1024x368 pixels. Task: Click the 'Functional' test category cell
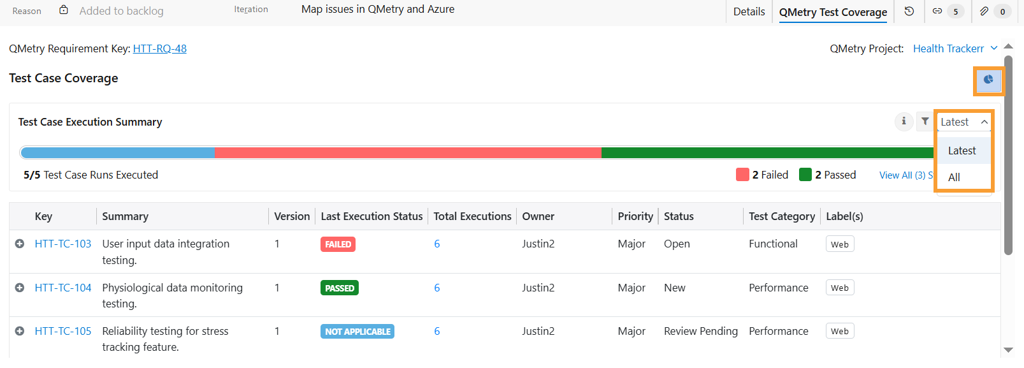(773, 243)
